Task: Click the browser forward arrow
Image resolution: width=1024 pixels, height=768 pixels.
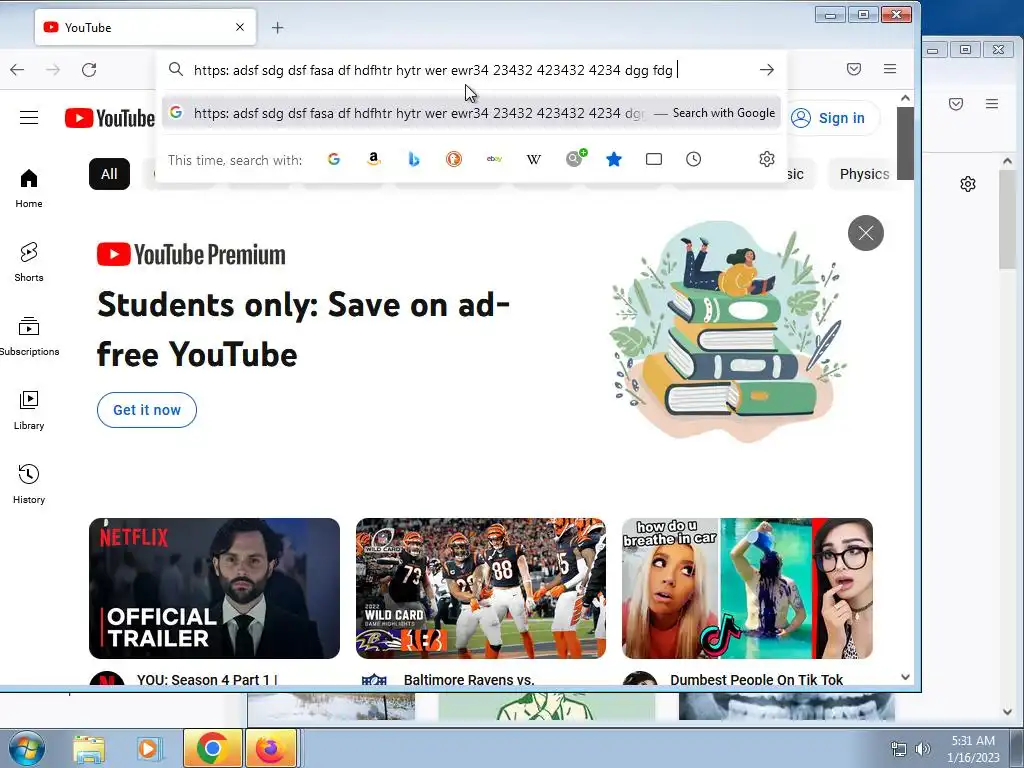Action: click(53, 69)
